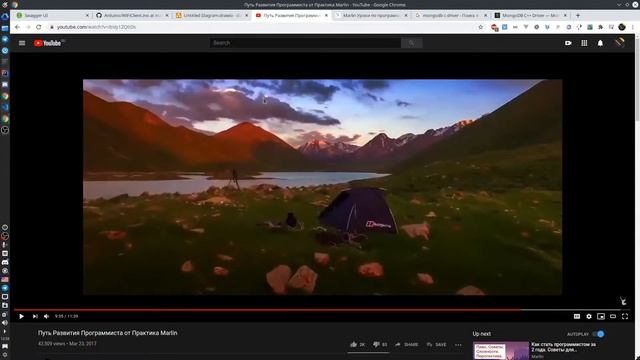Show YouTube notifications bell

pos(600,43)
